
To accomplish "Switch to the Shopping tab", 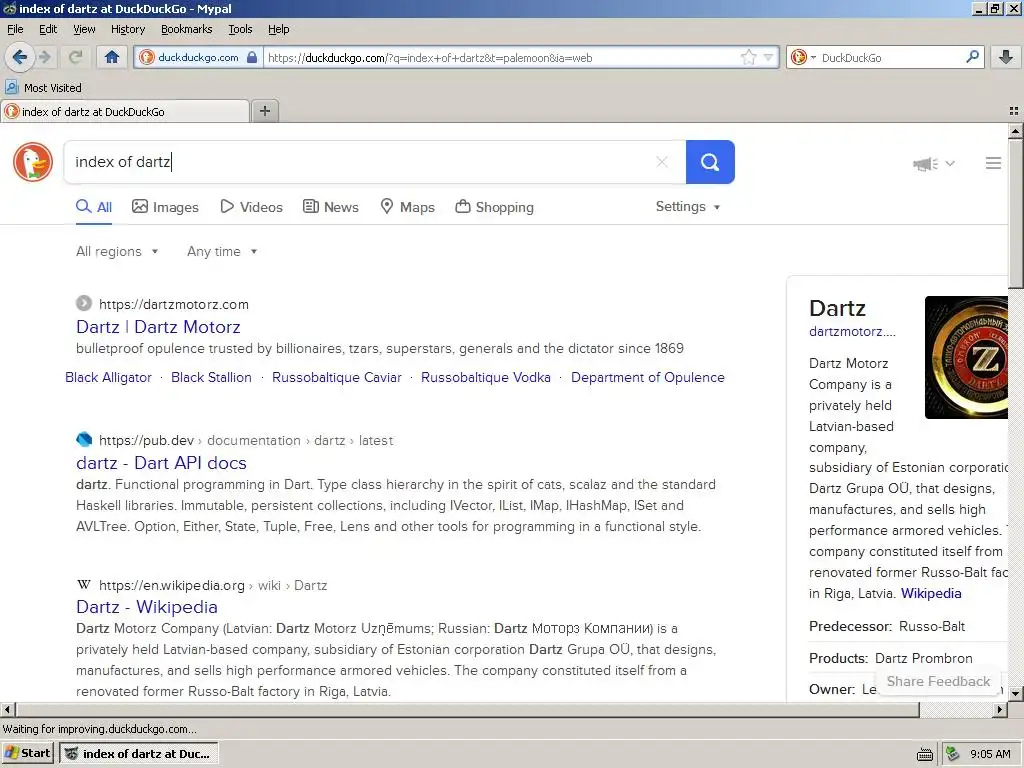I will [494, 207].
